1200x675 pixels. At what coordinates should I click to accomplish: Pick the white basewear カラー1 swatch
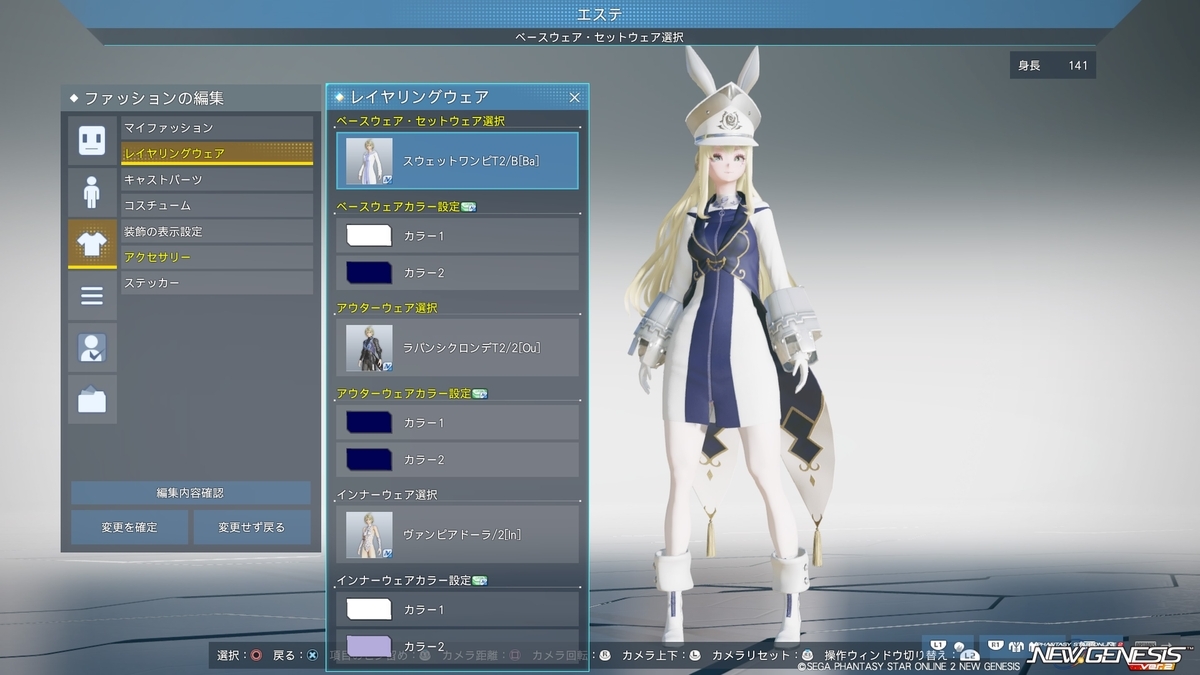tap(368, 236)
